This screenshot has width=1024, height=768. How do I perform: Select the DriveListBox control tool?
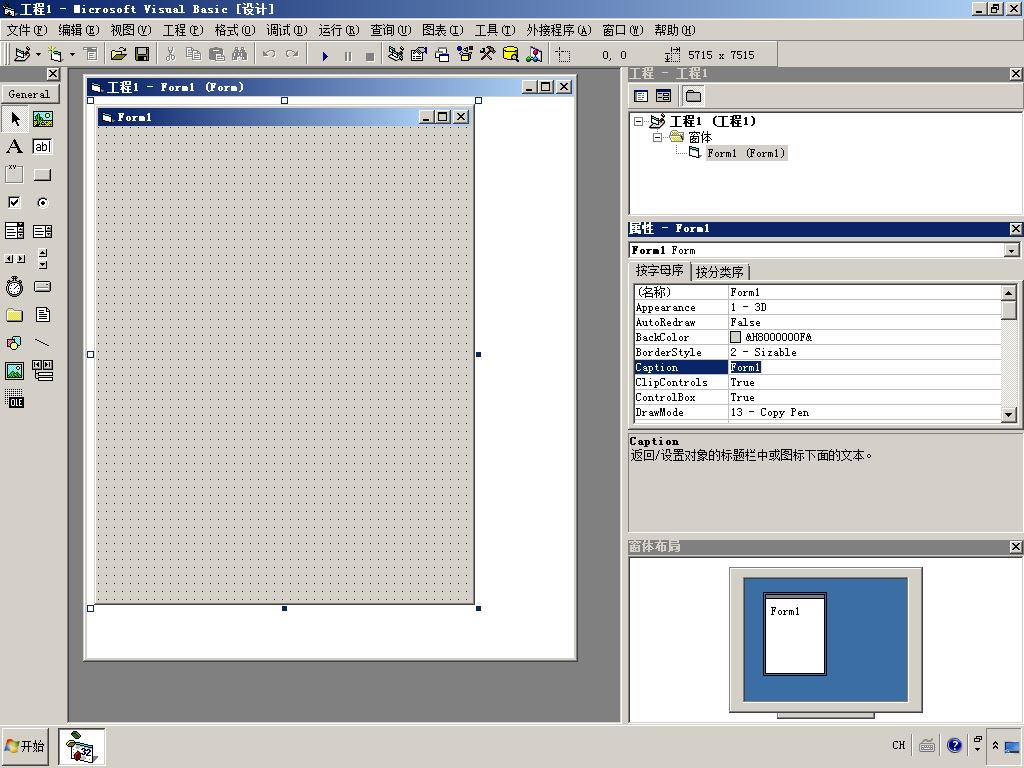(42, 287)
